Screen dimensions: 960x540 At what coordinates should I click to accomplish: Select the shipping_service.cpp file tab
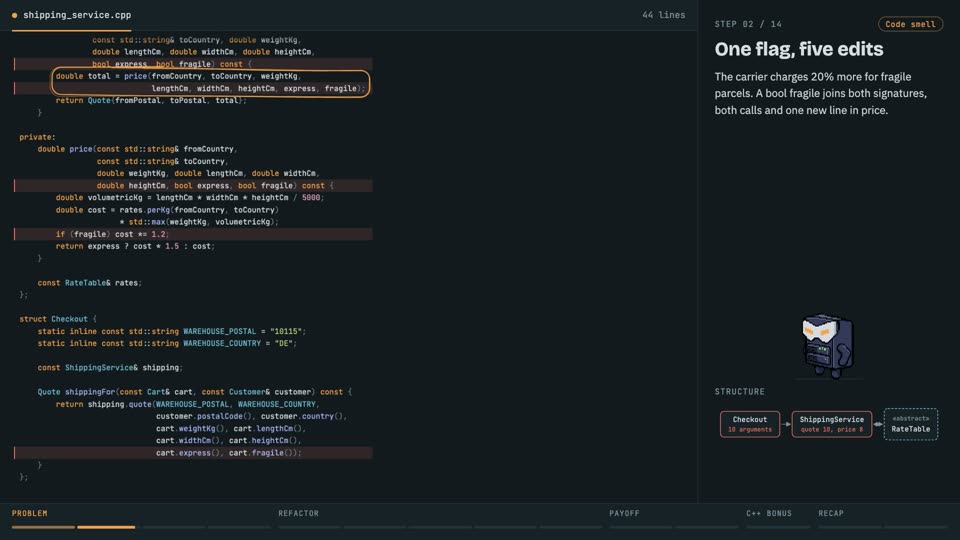72,15
